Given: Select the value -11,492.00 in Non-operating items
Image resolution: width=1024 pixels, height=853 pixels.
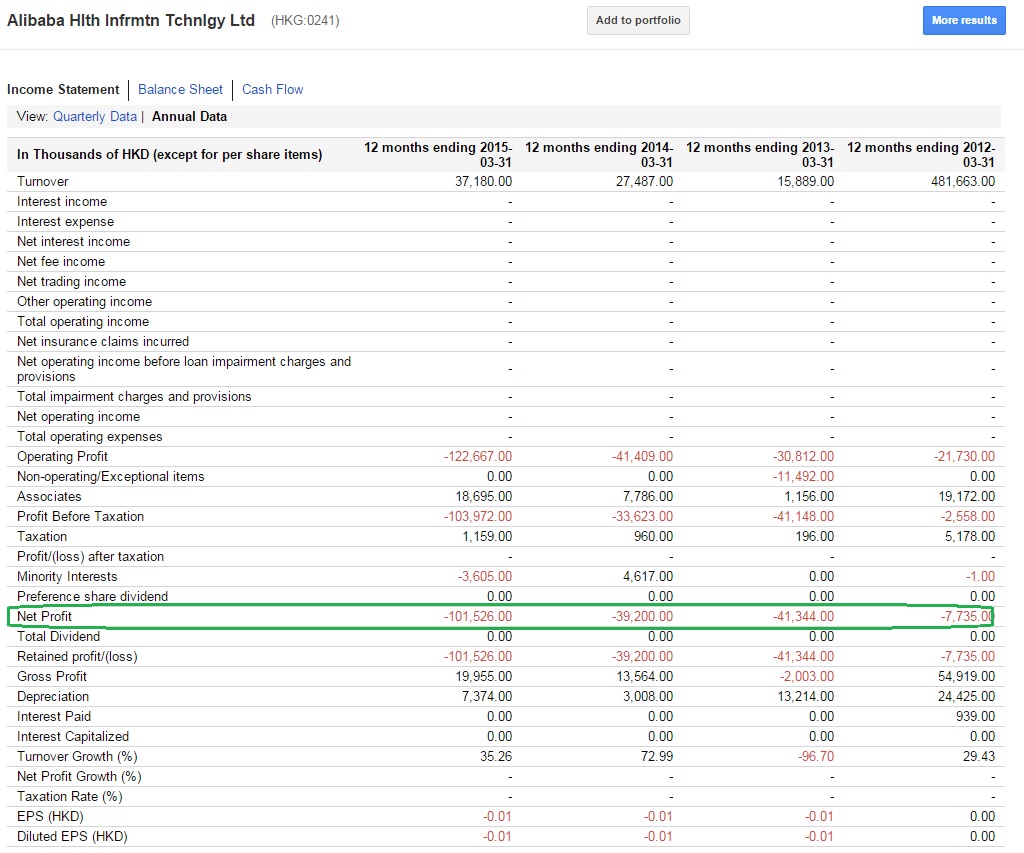Looking at the screenshot, I should [x=803, y=477].
